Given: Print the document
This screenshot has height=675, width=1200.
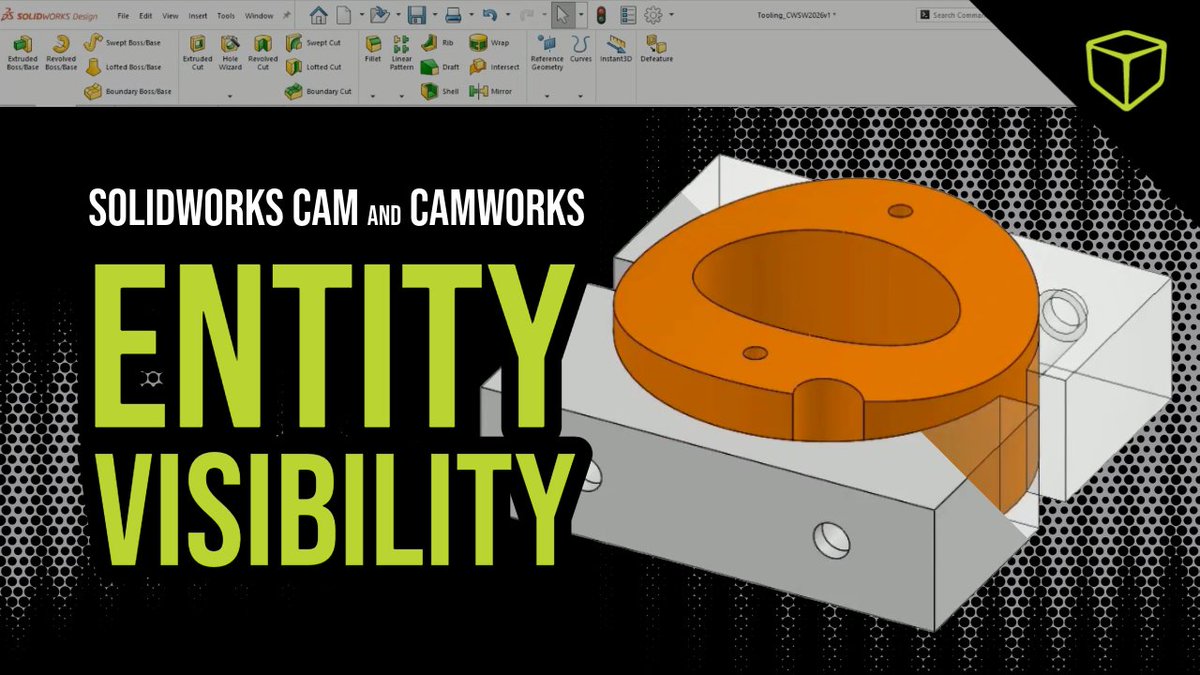Looking at the screenshot, I should tap(453, 15).
